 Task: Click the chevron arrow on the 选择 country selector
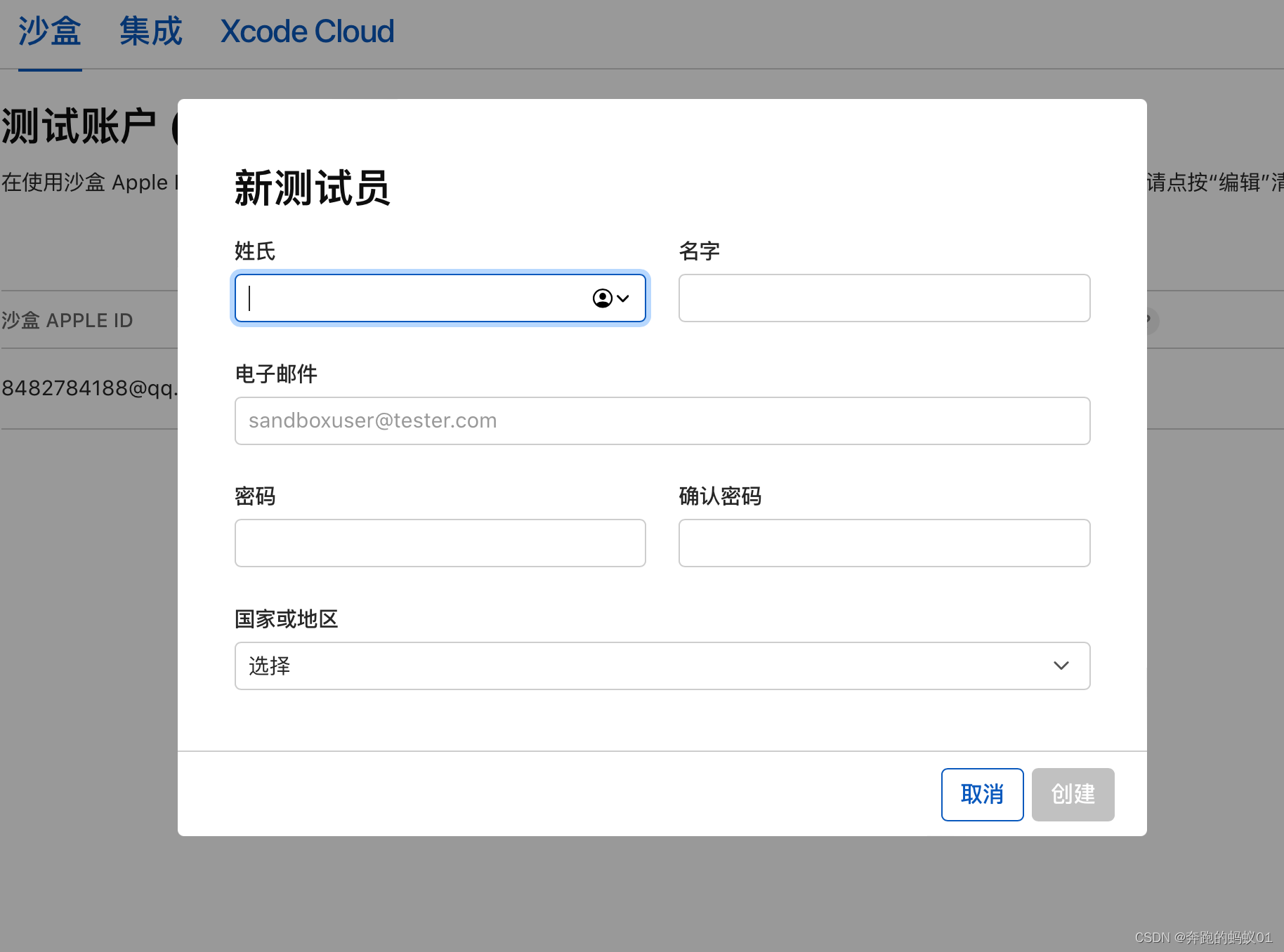[x=1061, y=666]
